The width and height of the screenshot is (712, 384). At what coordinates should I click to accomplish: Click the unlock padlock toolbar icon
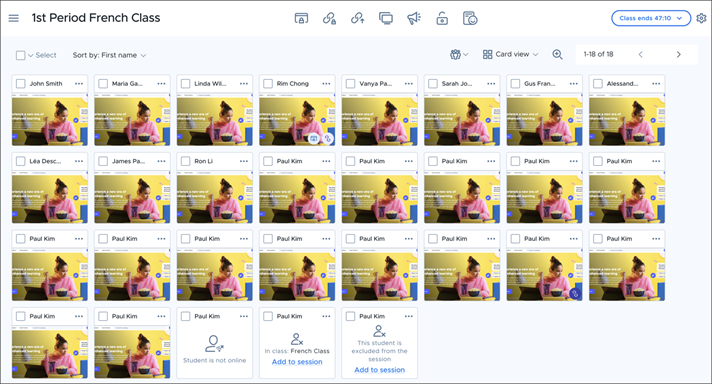(442, 18)
